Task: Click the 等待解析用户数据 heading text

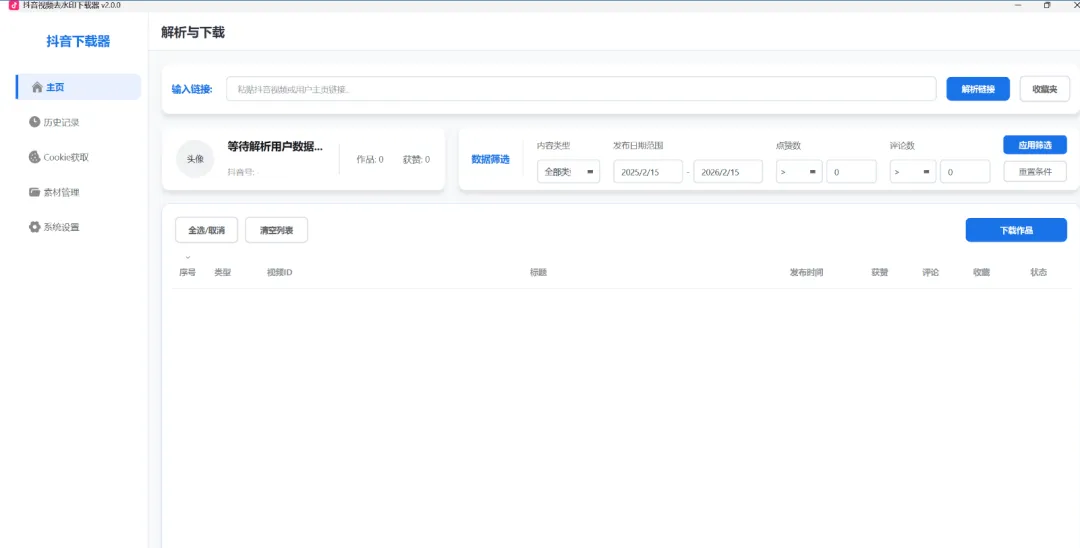Action: tap(275, 147)
